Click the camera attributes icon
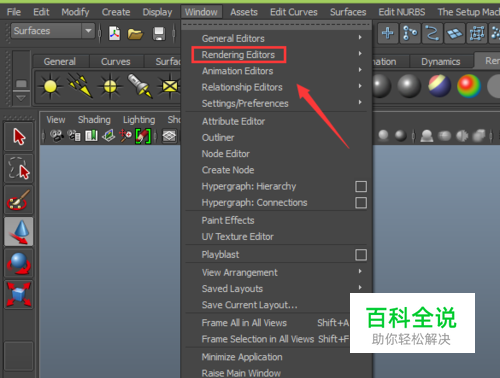Image resolution: width=500 pixels, height=378 pixels. pos(74,136)
